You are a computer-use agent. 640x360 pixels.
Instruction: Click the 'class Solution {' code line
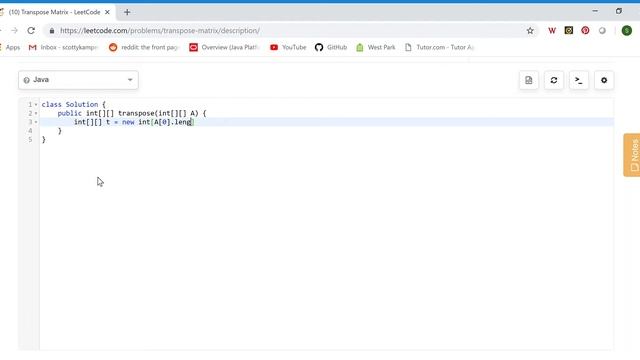coord(73,104)
